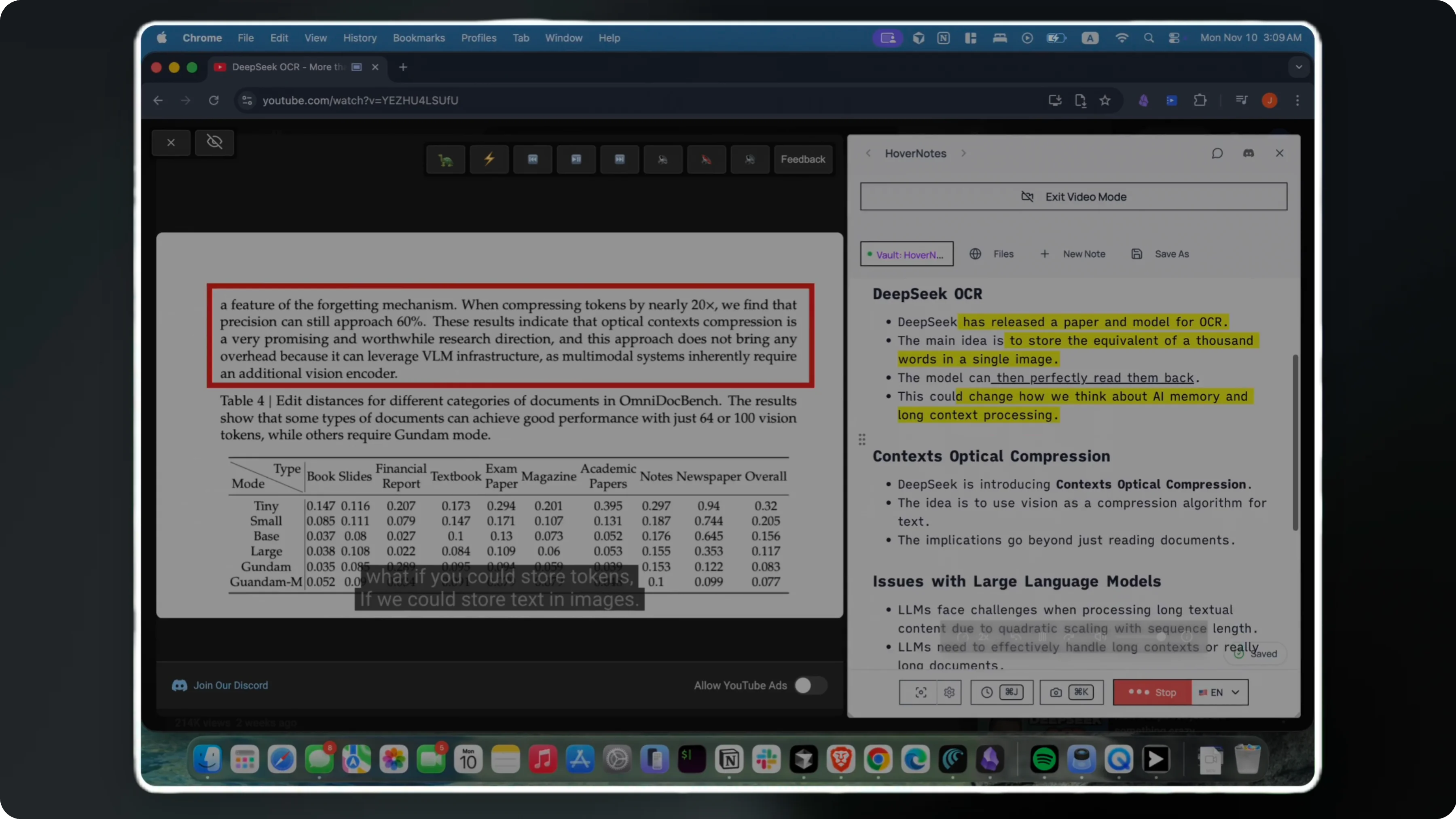Viewport: 1456px width, 819px height.
Task: Open the Vault: HoverN... selector
Action: pos(907,254)
